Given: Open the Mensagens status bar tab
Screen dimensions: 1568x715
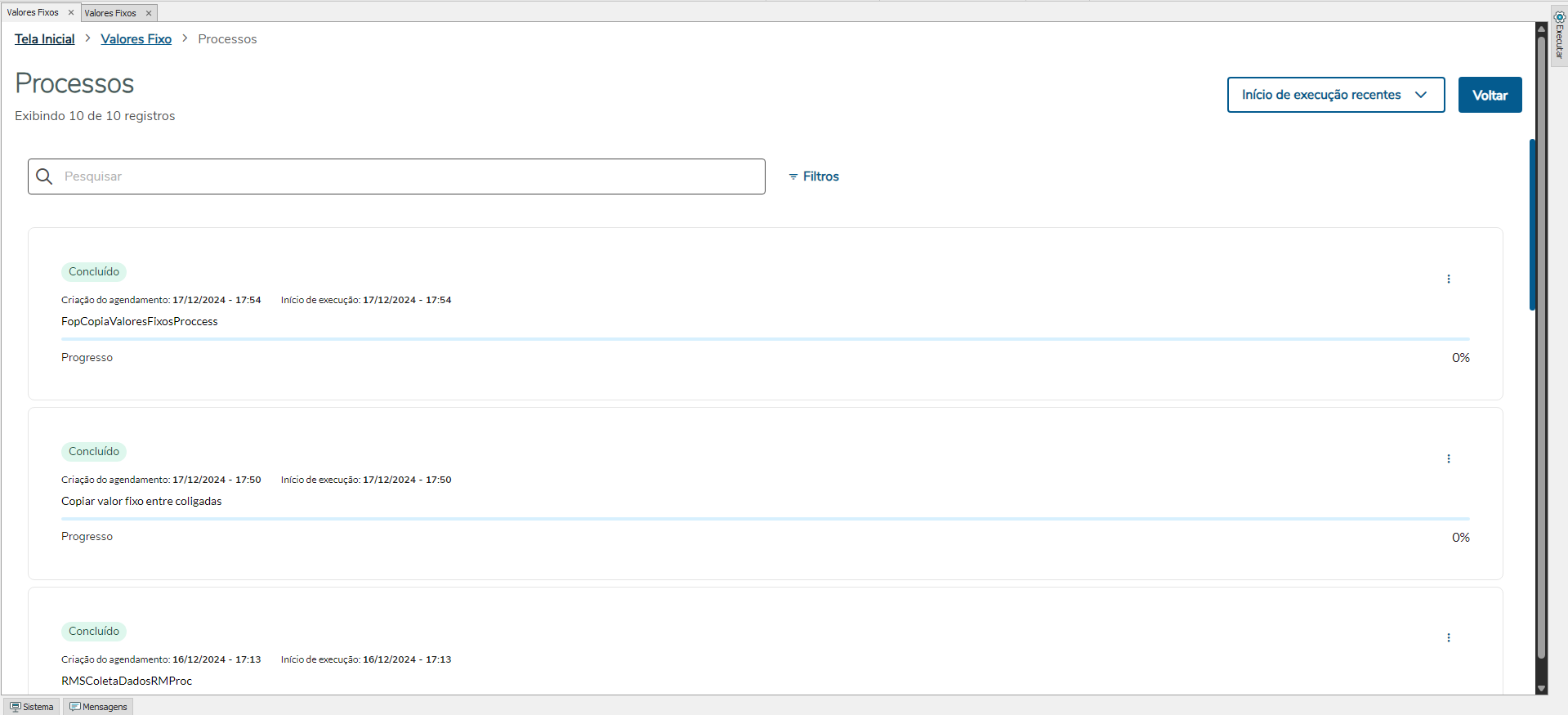Looking at the screenshot, I should 99,707.
